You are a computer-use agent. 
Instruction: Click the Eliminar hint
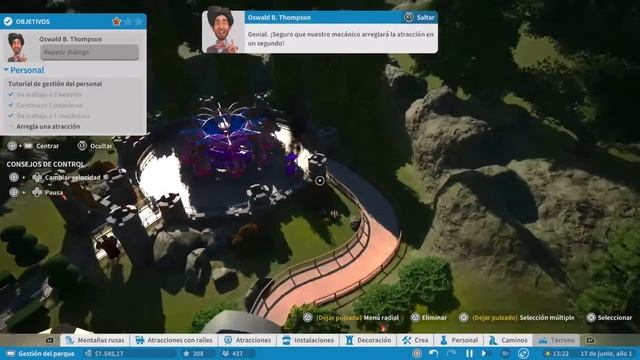click(434, 318)
